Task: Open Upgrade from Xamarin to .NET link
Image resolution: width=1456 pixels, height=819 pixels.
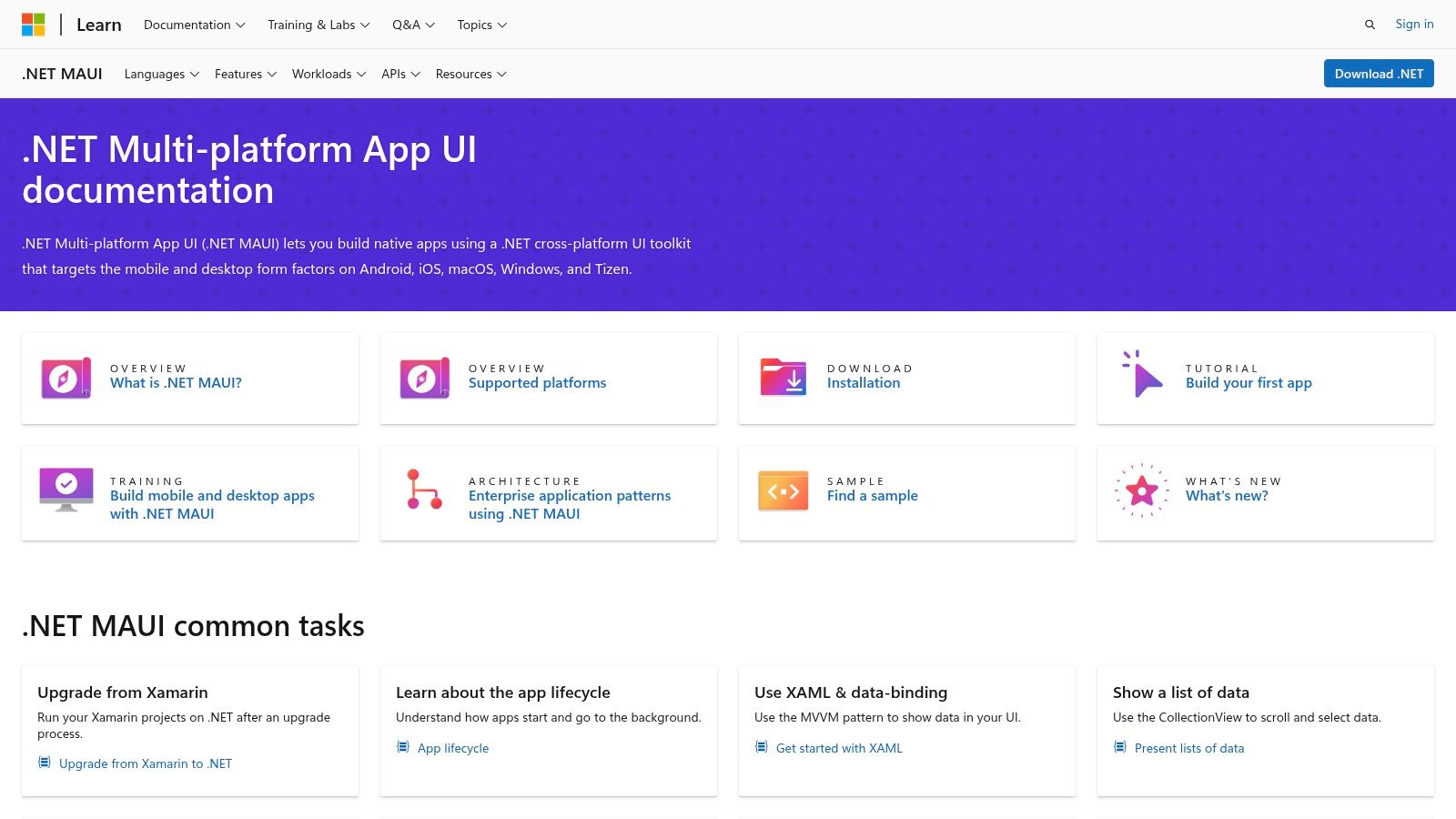Action: point(146,763)
